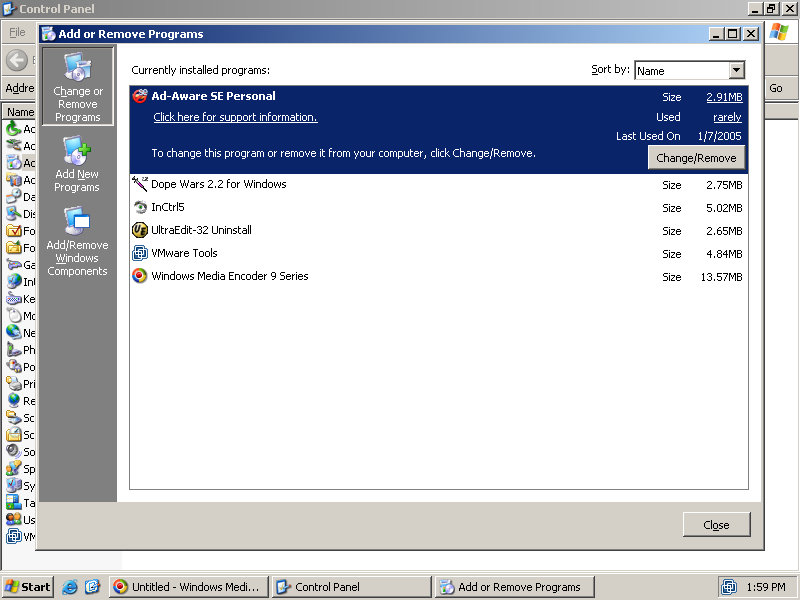Click Taskbar and Start Menu icon in list
Screen dimensions: 800x600
(x=14, y=503)
